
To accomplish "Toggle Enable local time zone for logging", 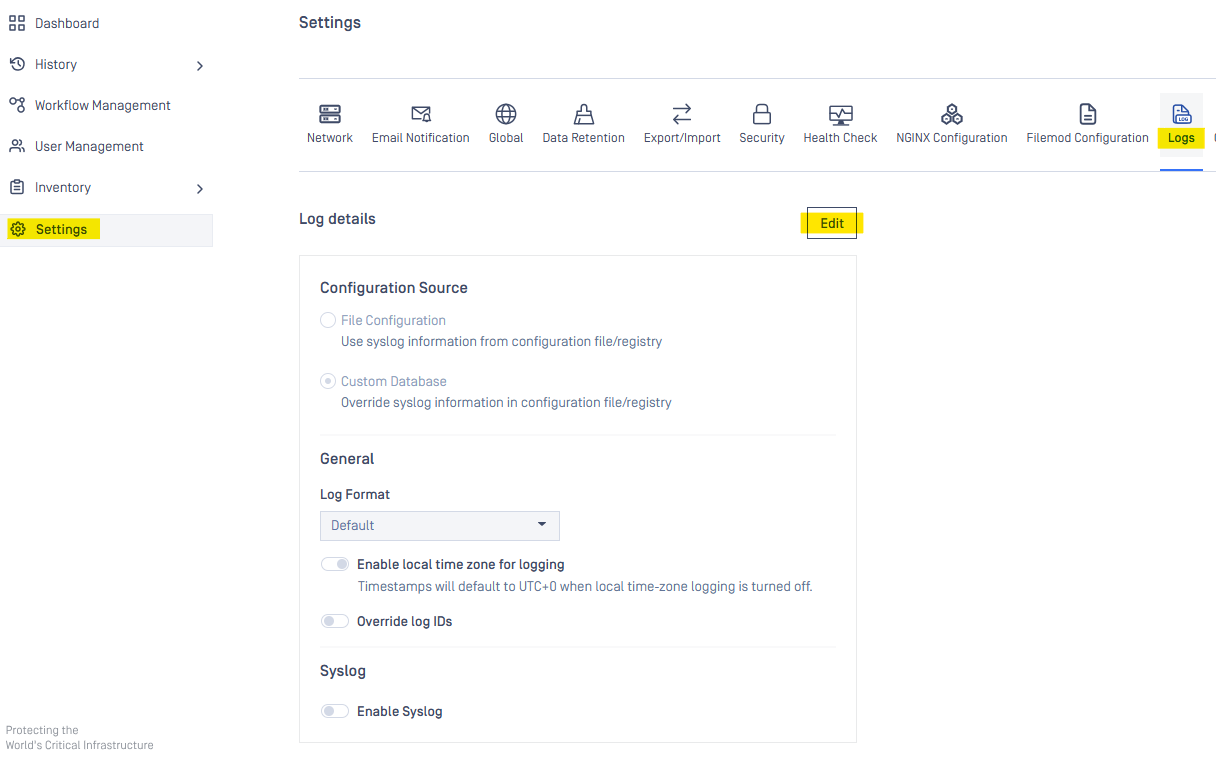I will (335, 564).
